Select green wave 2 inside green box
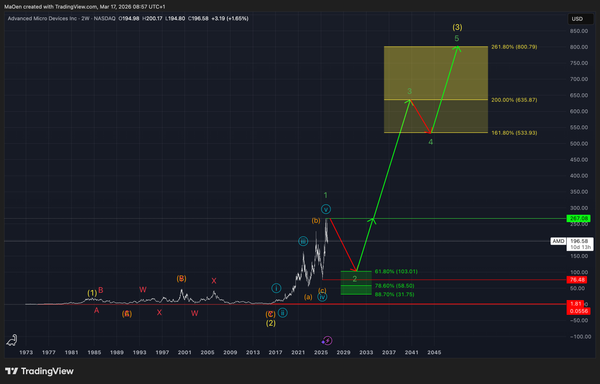The width and height of the screenshot is (600, 384). coord(355,279)
